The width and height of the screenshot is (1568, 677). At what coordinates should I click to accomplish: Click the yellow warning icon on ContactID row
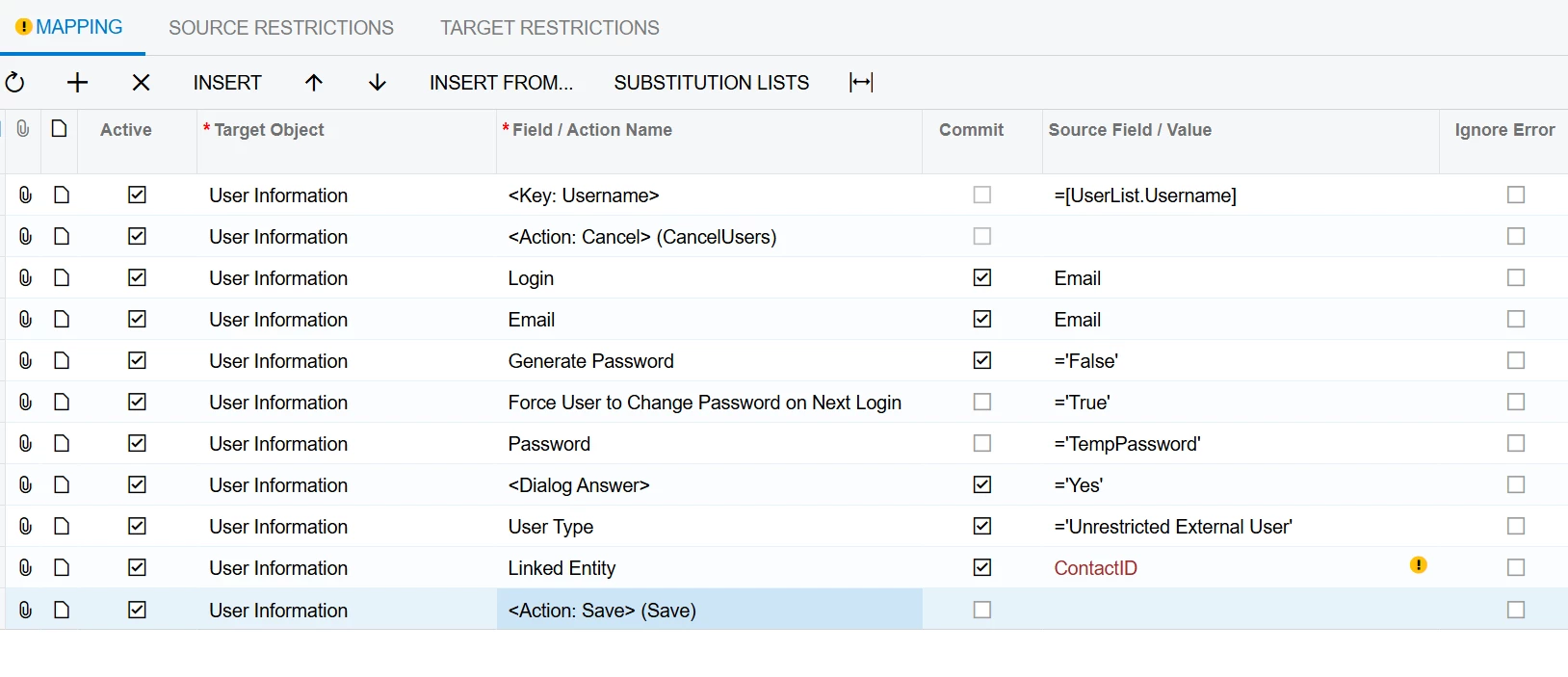(1418, 565)
